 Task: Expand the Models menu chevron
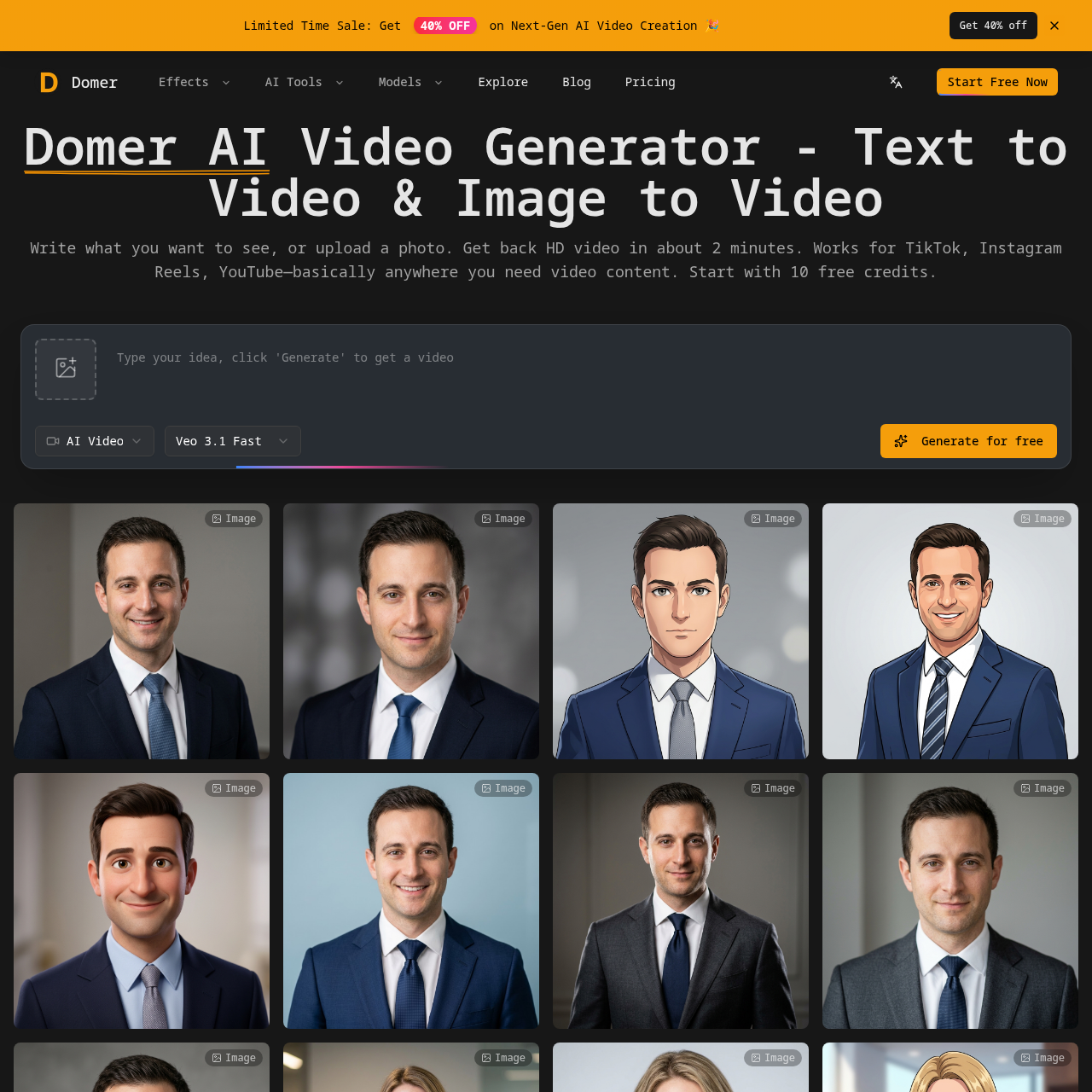(x=439, y=83)
